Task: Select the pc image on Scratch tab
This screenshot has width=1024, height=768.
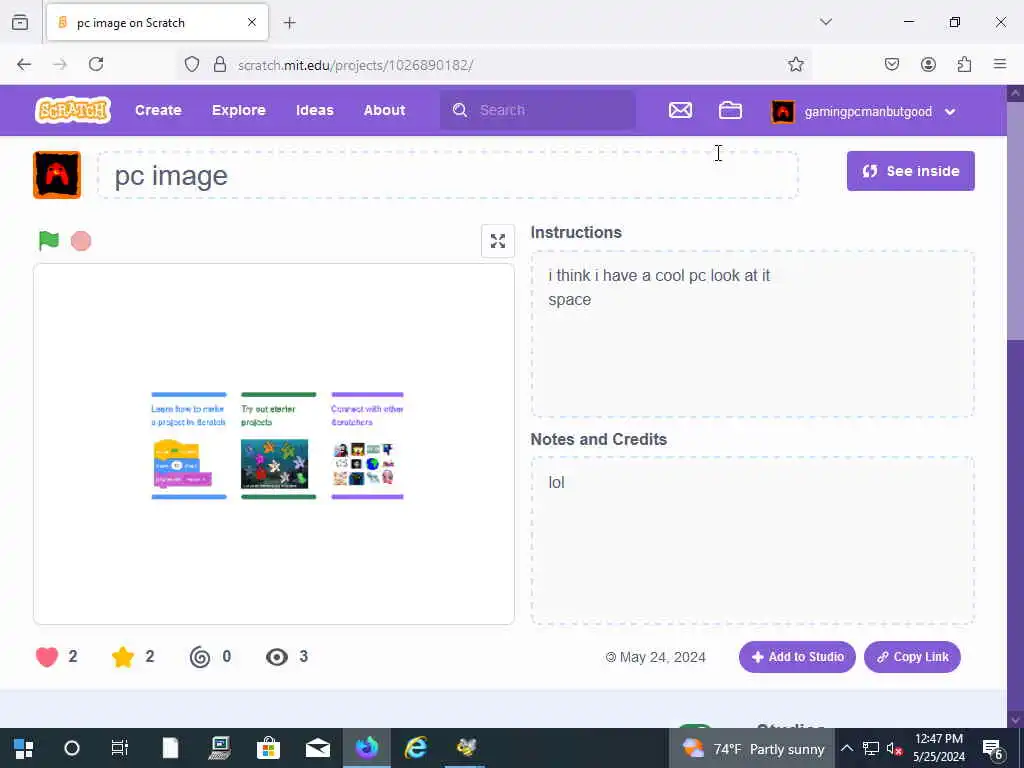Action: click(x=157, y=22)
